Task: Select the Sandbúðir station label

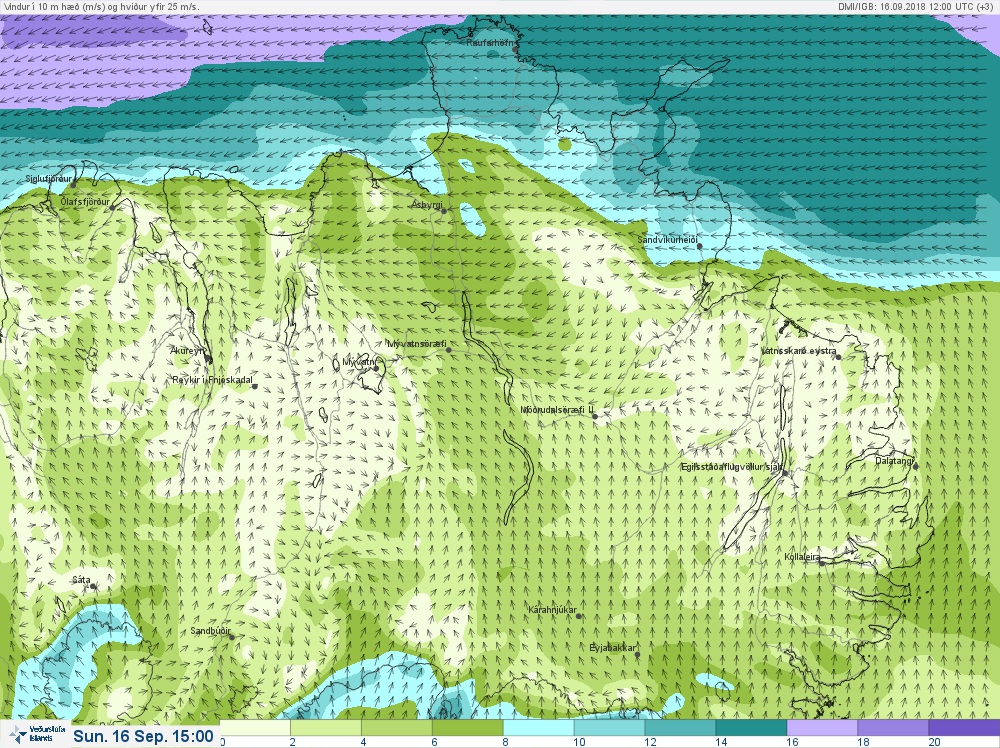Action: (210, 631)
